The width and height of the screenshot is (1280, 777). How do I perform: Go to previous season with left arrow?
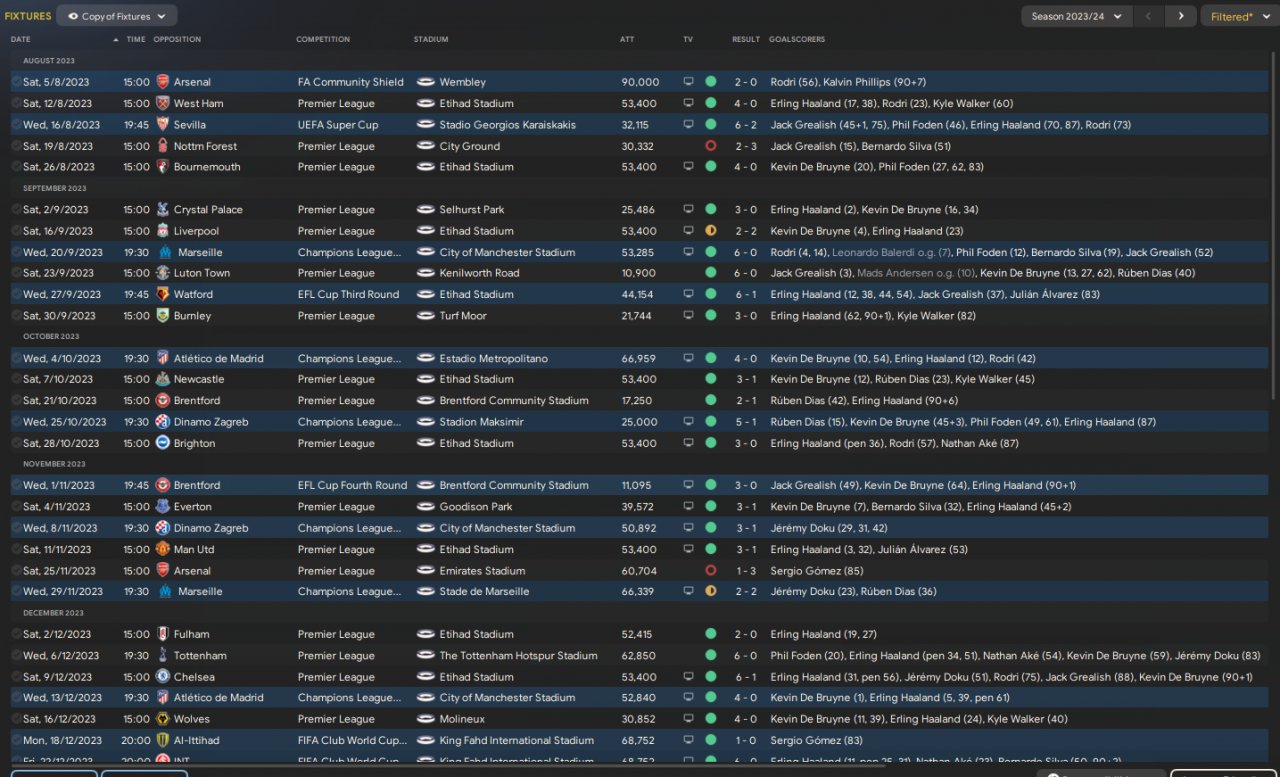point(1149,16)
